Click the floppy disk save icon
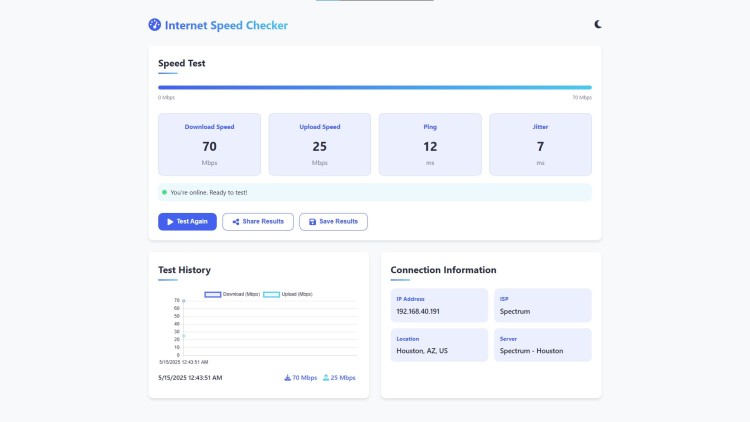 (x=312, y=222)
